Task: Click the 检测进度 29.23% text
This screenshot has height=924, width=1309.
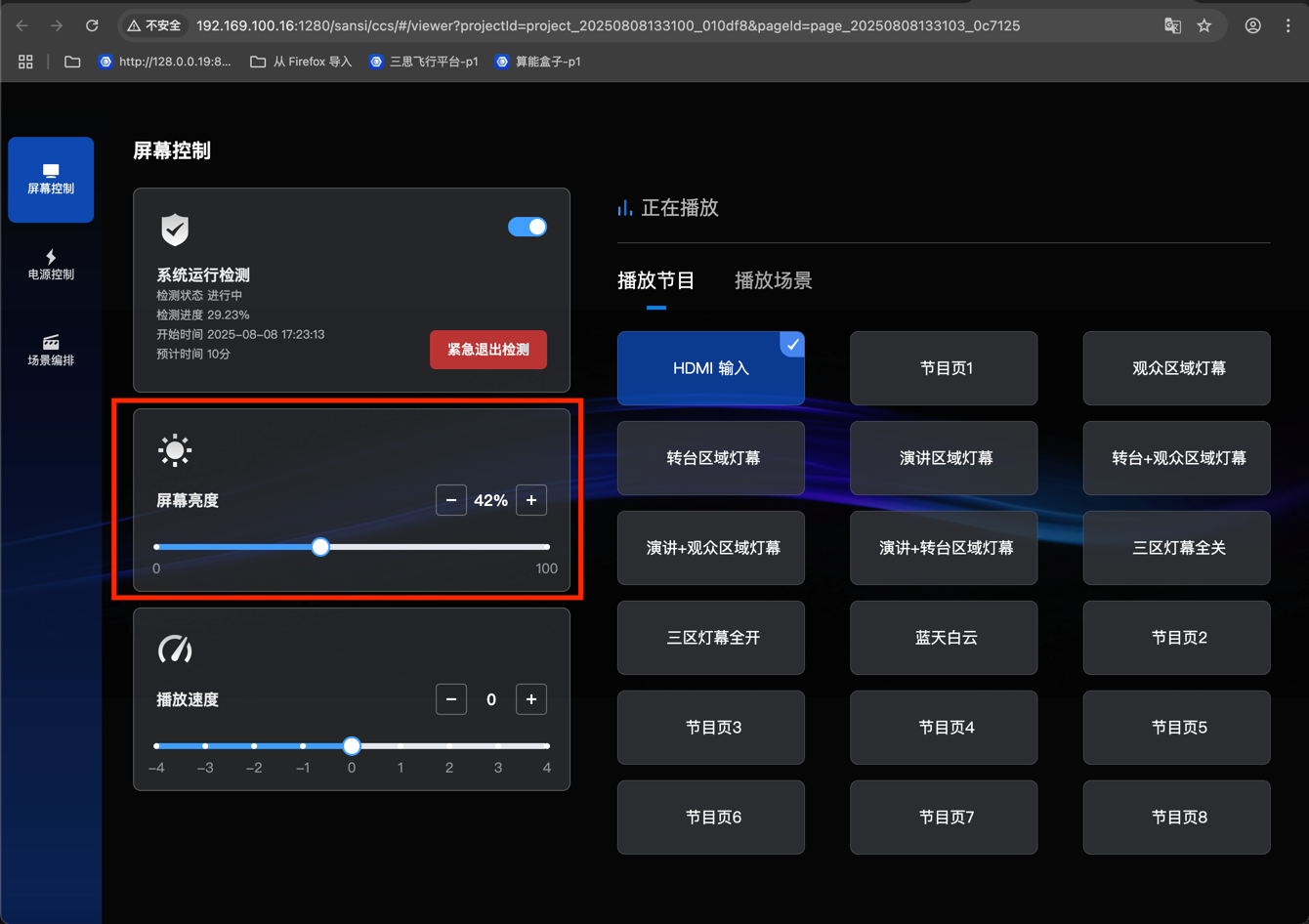Action: (x=203, y=315)
